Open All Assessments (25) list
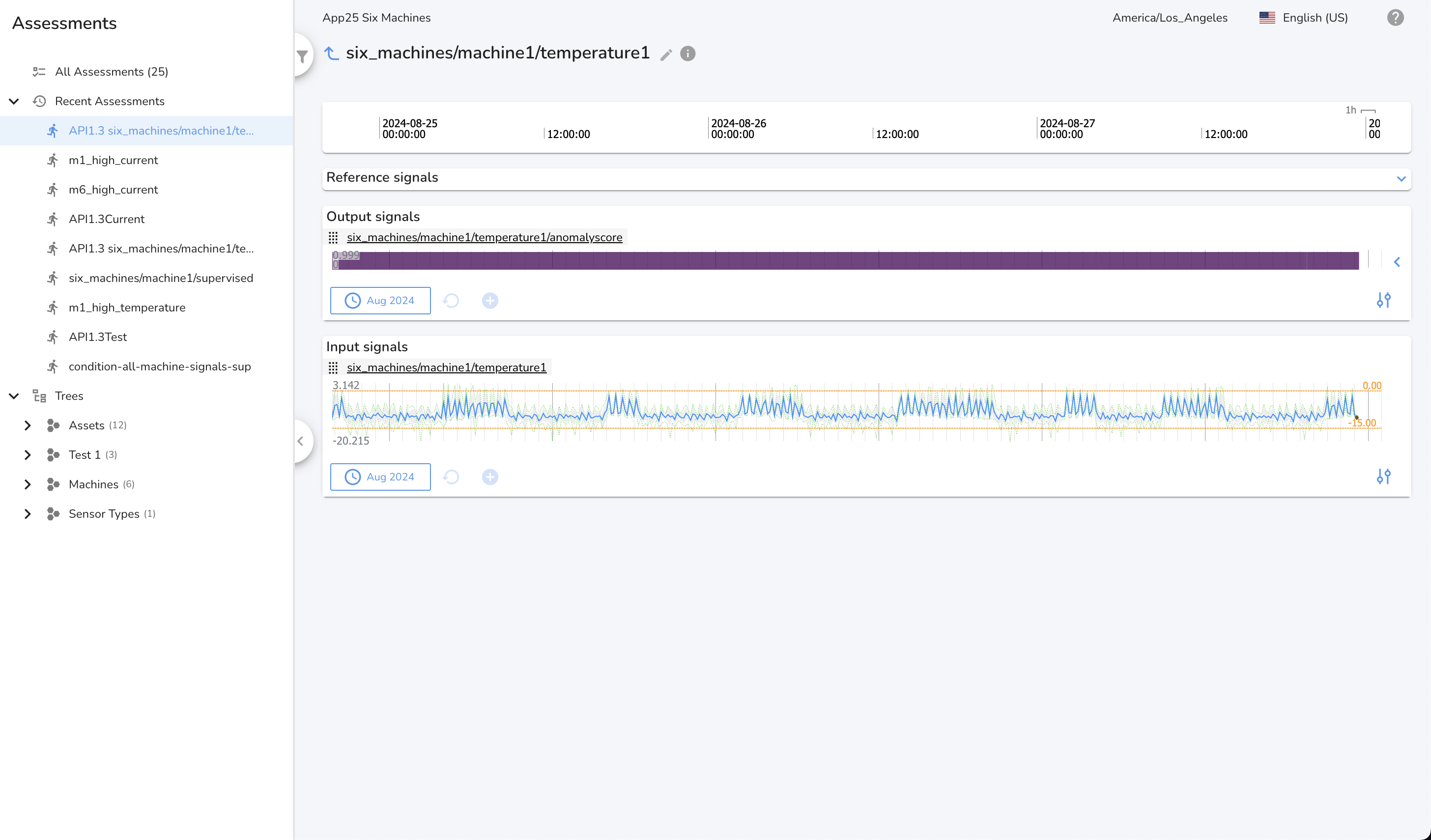The image size is (1431, 840). [111, 72]
